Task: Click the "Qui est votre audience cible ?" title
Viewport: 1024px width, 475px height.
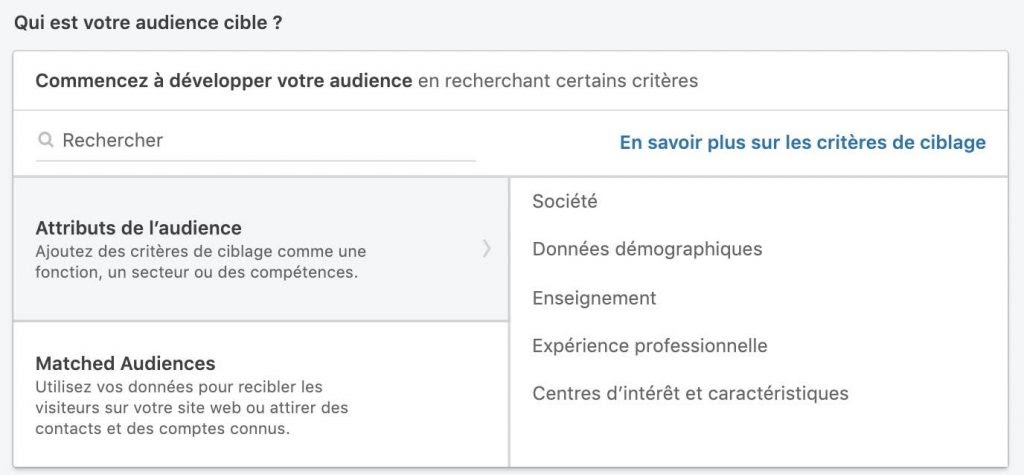Action: 147,22
